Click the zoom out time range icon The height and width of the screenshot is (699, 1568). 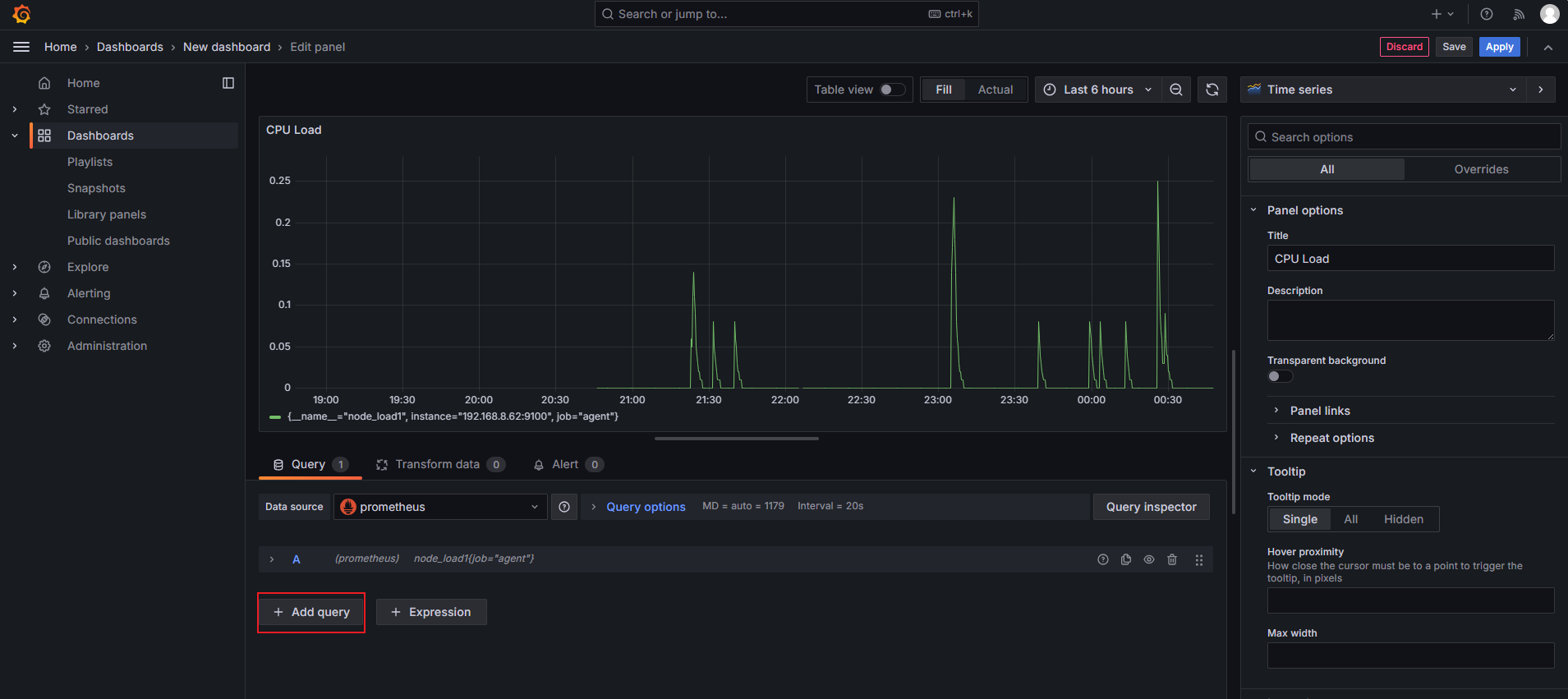[1176, 90]
